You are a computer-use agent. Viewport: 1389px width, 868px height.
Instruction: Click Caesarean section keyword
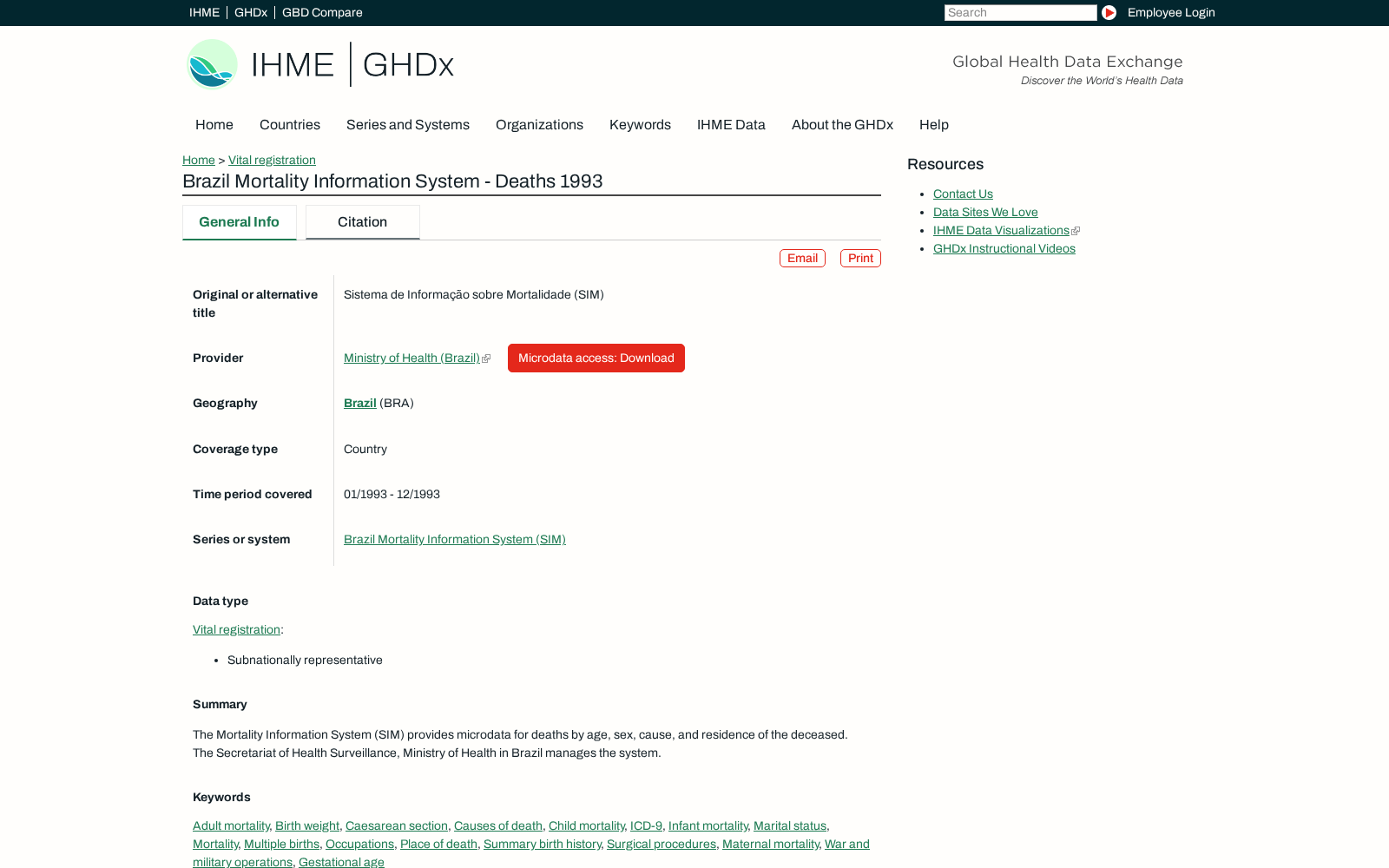397,826
